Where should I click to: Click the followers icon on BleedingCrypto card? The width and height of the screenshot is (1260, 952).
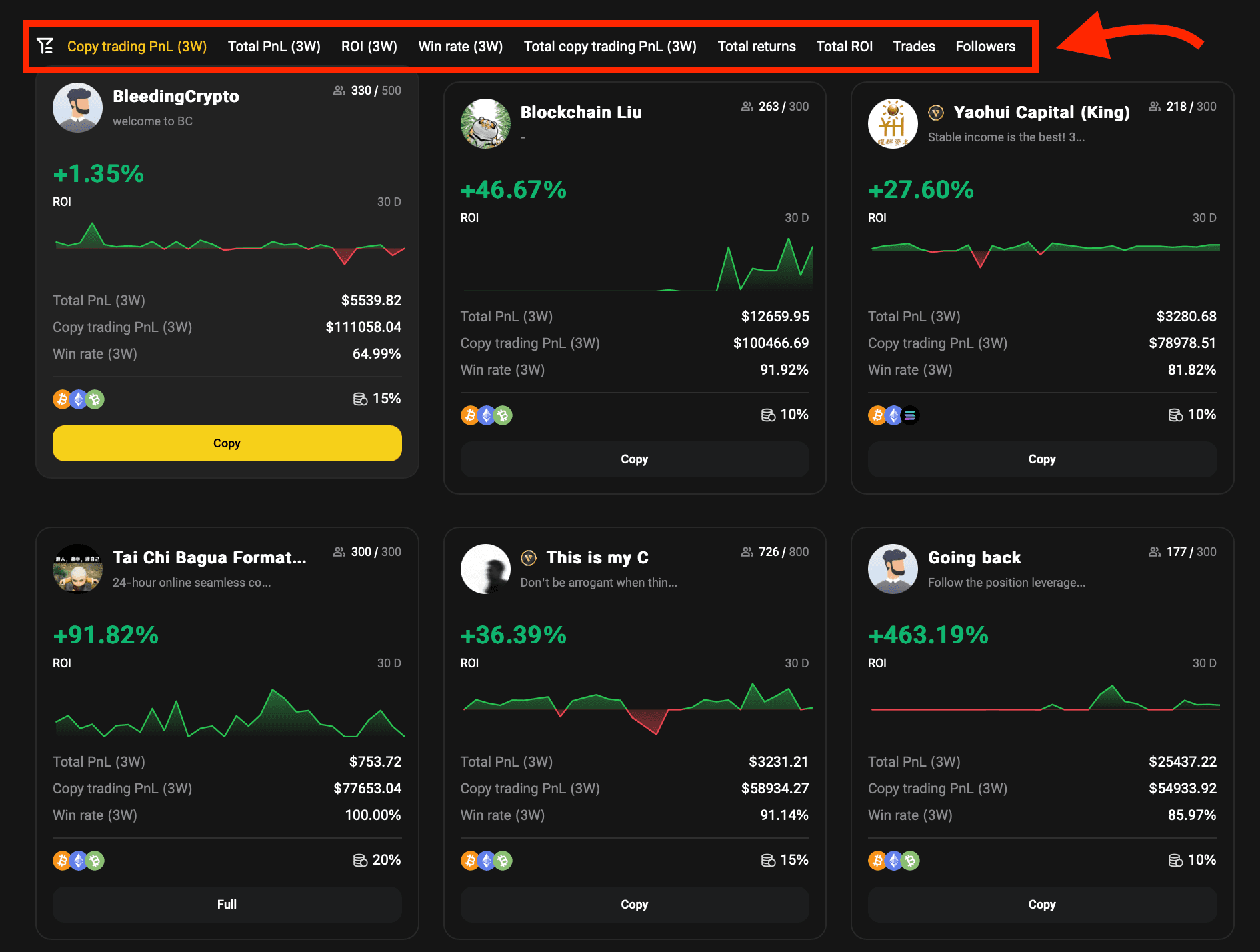(339, 91)
